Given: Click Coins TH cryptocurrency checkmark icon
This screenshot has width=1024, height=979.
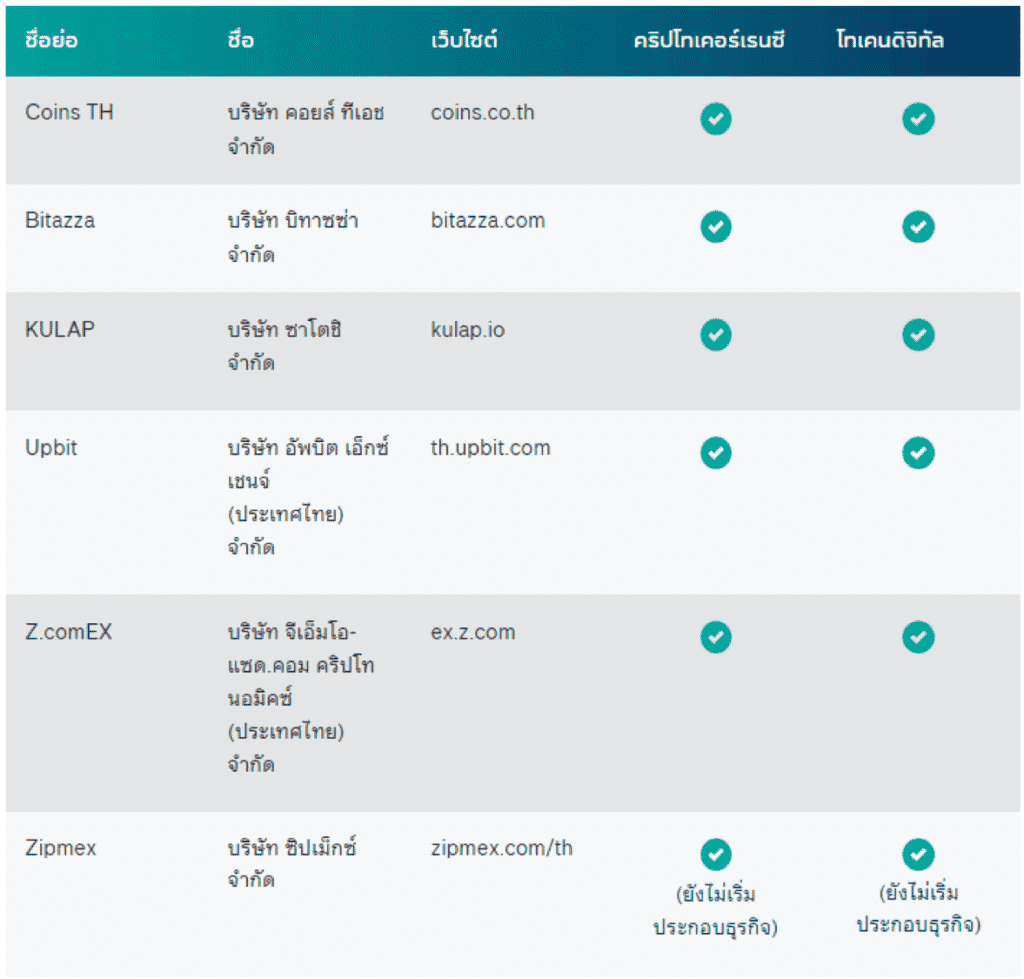Looking at the screenshot, I should pyautogui.click(x=716, y=119).
